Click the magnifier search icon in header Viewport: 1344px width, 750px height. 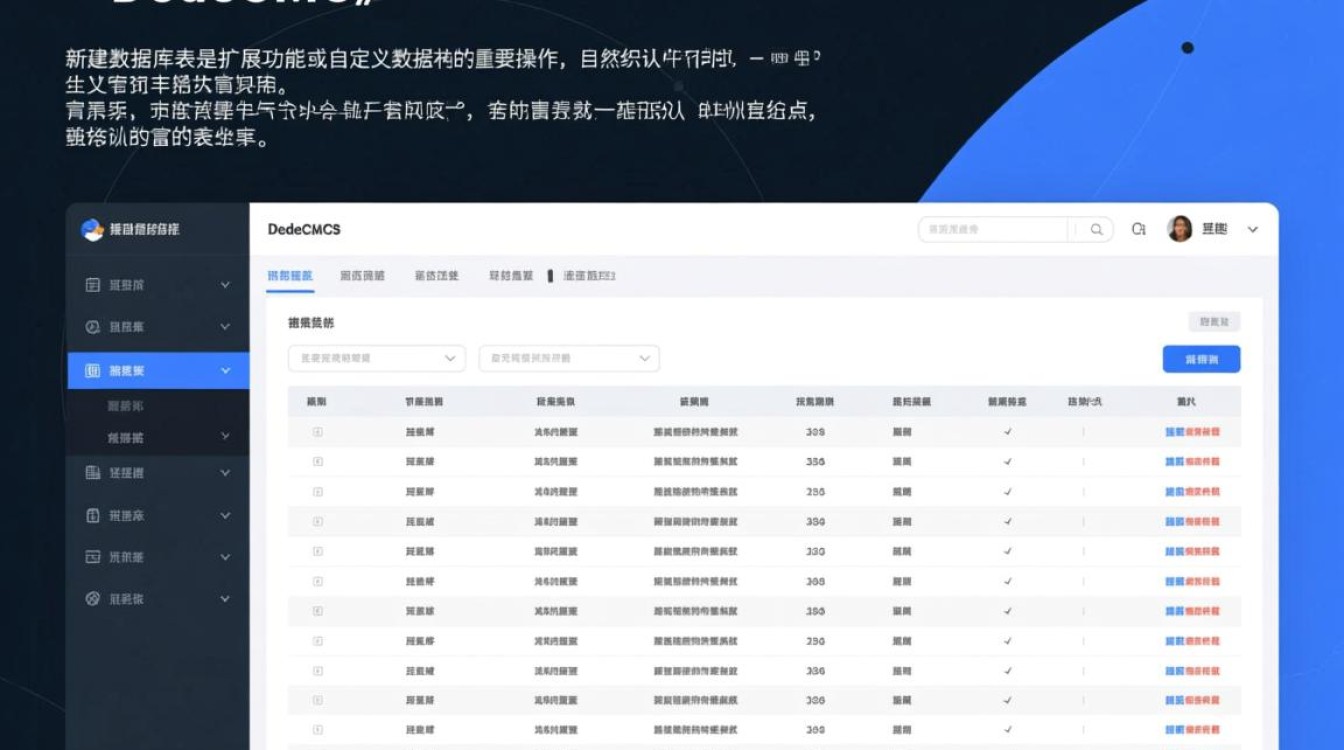pos(1097,229)
